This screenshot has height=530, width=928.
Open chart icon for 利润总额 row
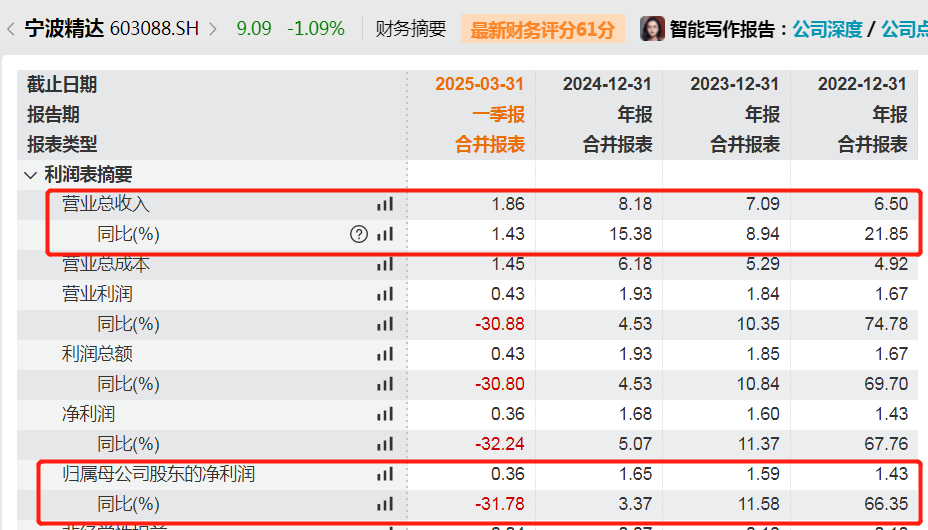(385, 354)
